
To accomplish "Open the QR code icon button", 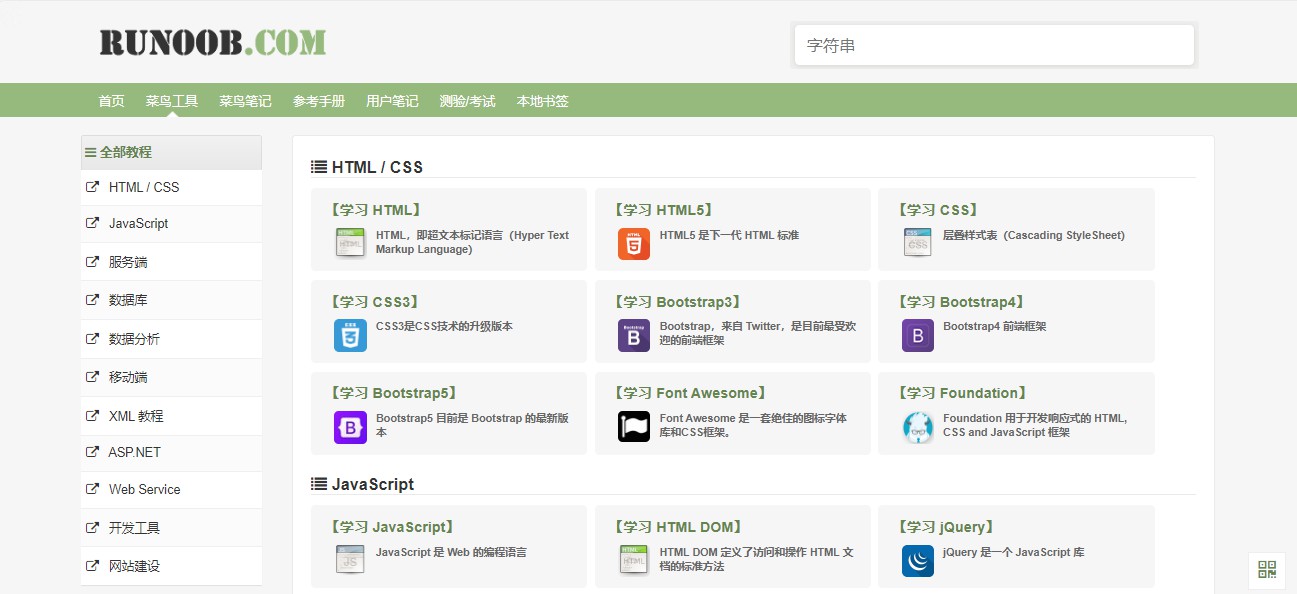I will click(1267, 570).
